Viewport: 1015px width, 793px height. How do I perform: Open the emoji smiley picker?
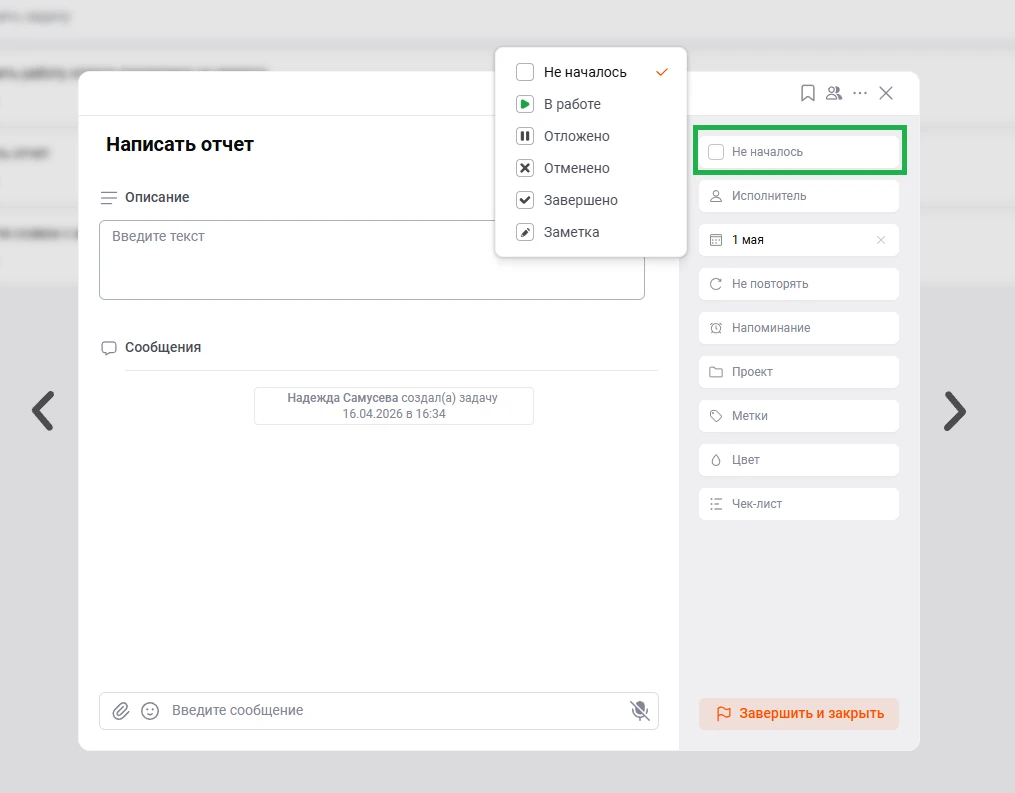(150, 711)
